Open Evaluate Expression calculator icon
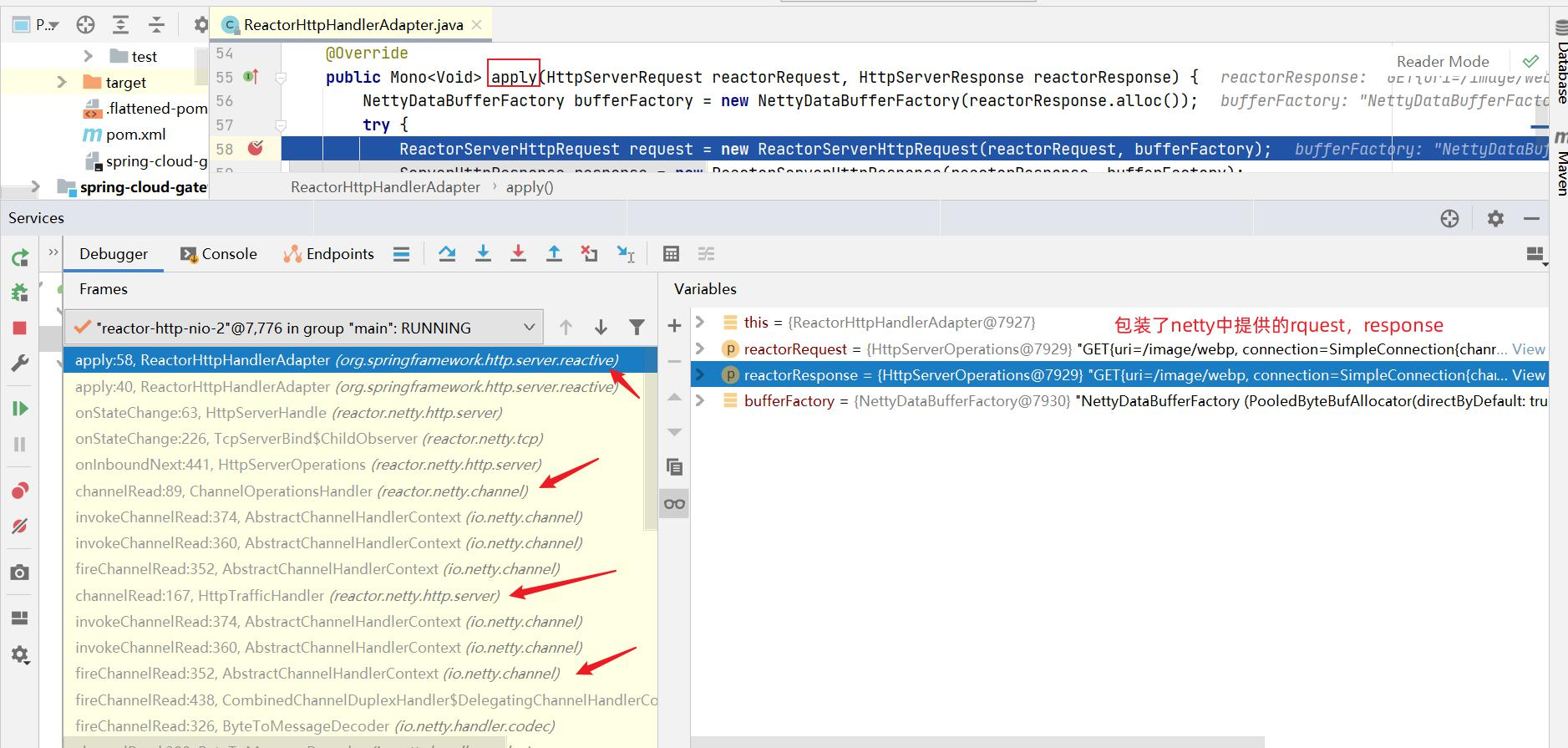 671,254
